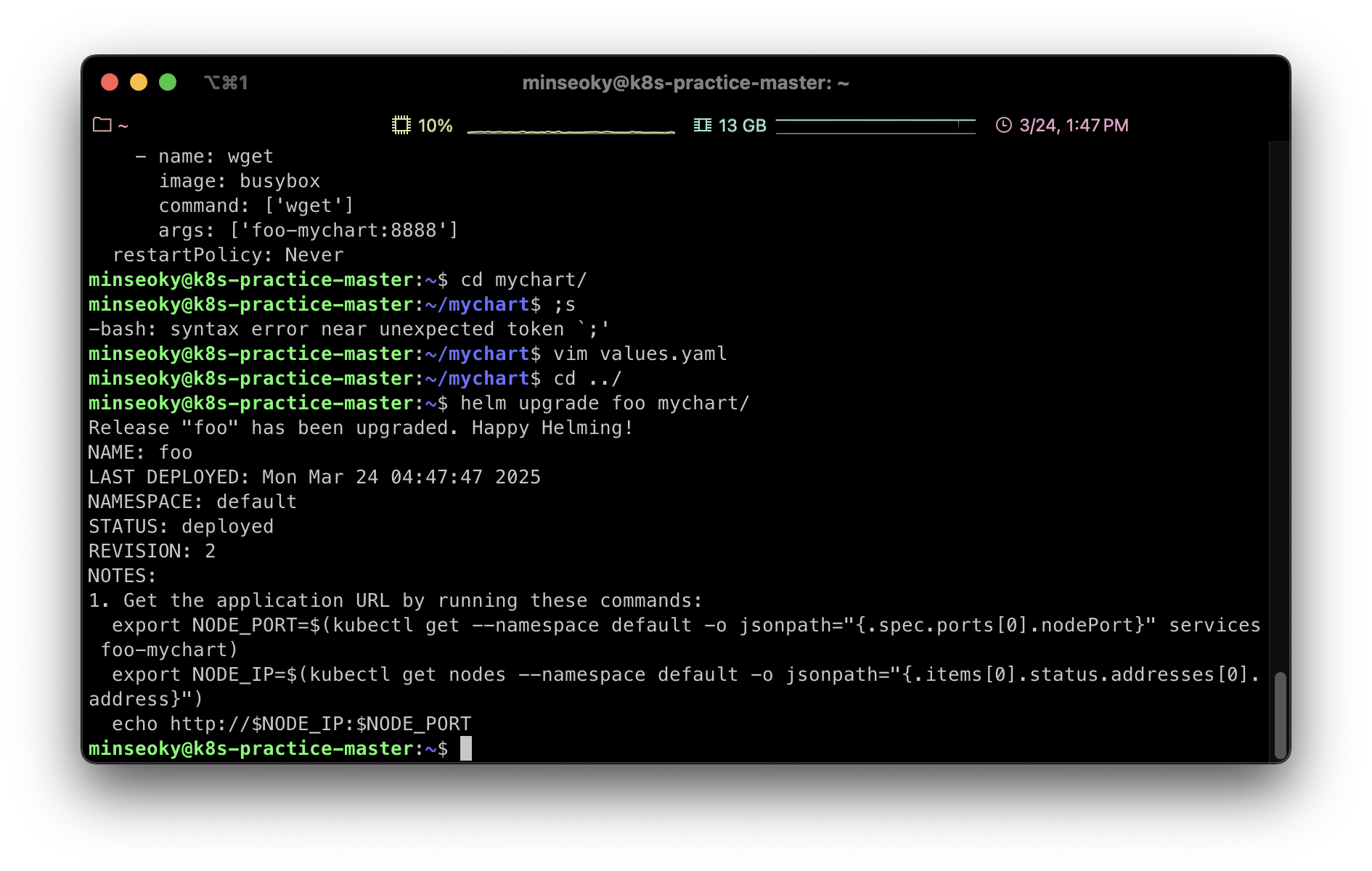1372x871 pixels.
Task: Click the CPU usage sparkline graph
Action: (571, 129)
